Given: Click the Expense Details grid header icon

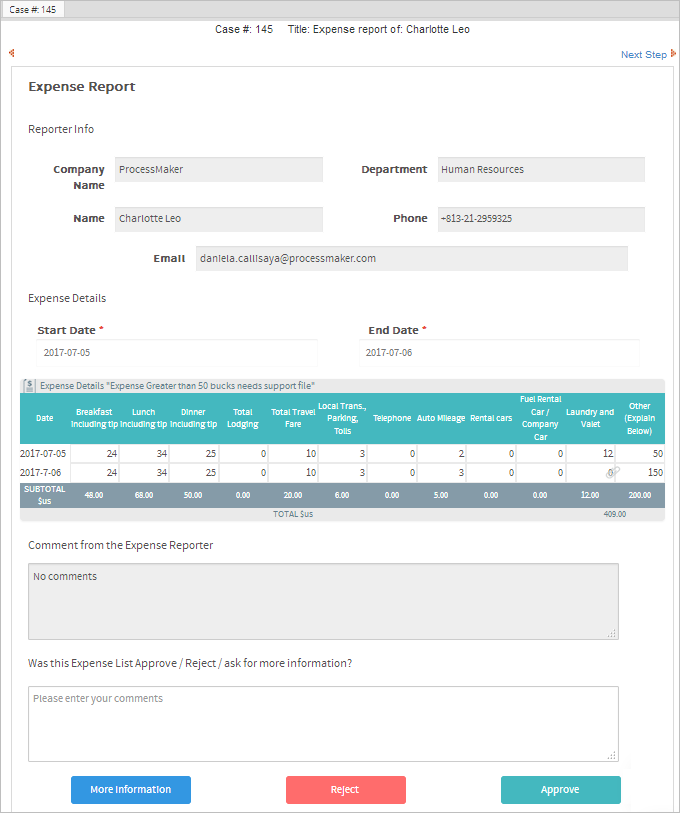Looking at the screenshot, I should (29, 385).
